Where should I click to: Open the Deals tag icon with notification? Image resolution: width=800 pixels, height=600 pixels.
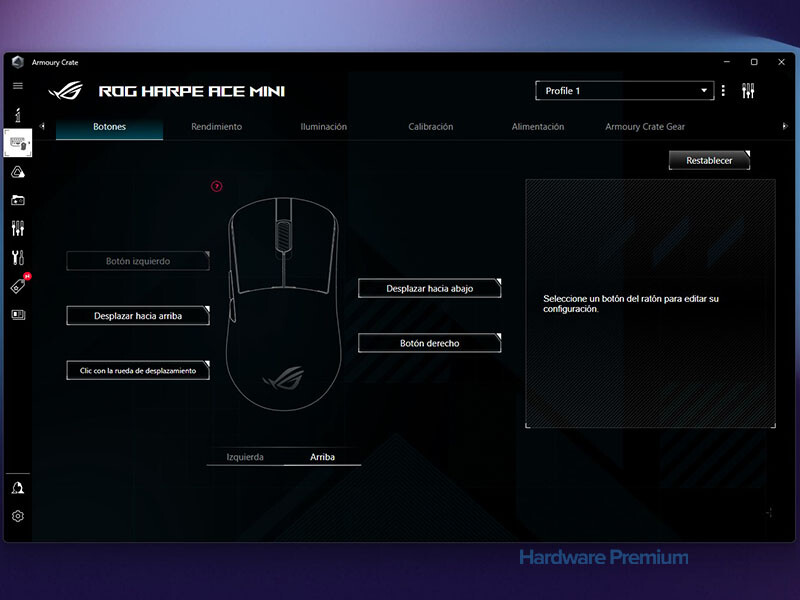pyautogui.click(x=19, y=285)
